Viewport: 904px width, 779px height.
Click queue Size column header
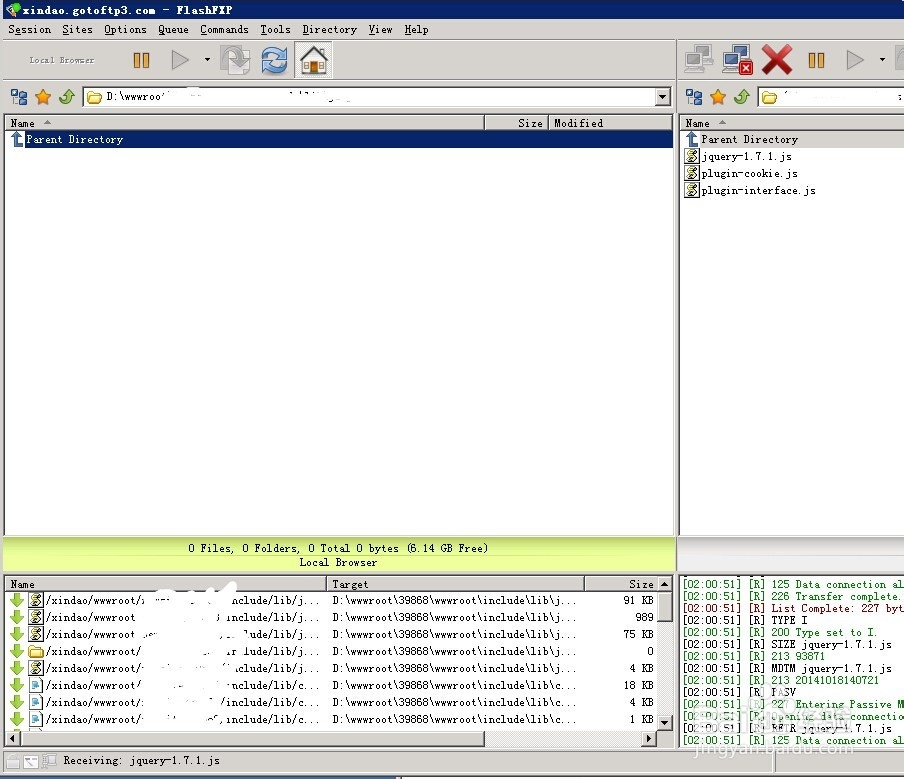(621, 584)
